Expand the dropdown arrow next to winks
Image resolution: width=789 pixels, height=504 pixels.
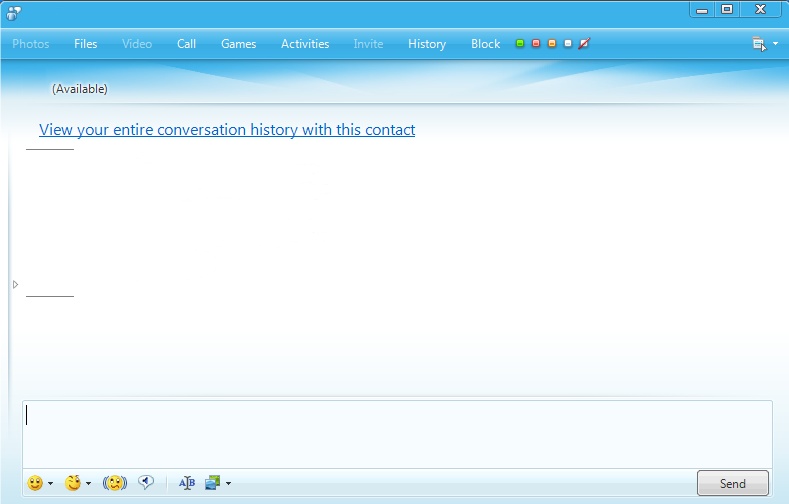pos(89,484)
